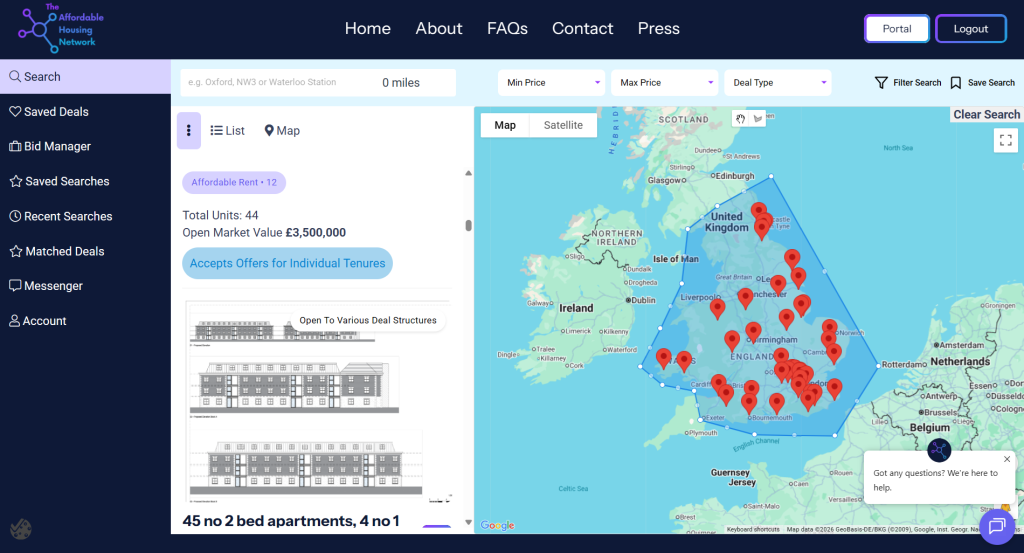
Task: Switch results to Map view
Action: 282,130
